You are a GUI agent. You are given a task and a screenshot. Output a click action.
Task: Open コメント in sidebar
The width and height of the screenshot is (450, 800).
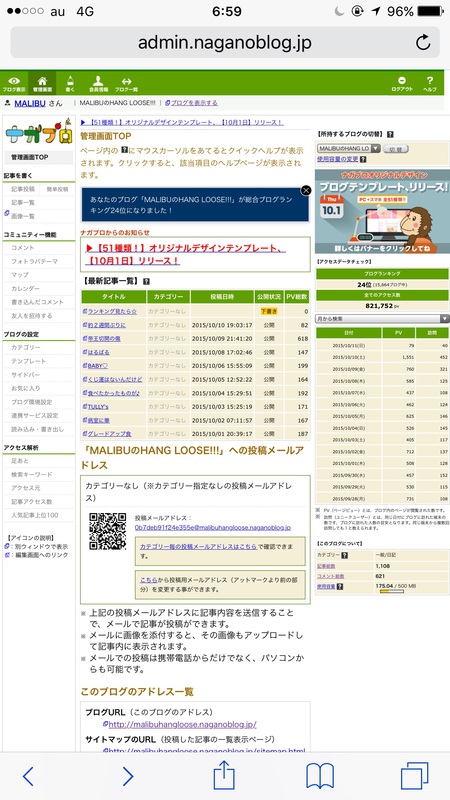23,247
